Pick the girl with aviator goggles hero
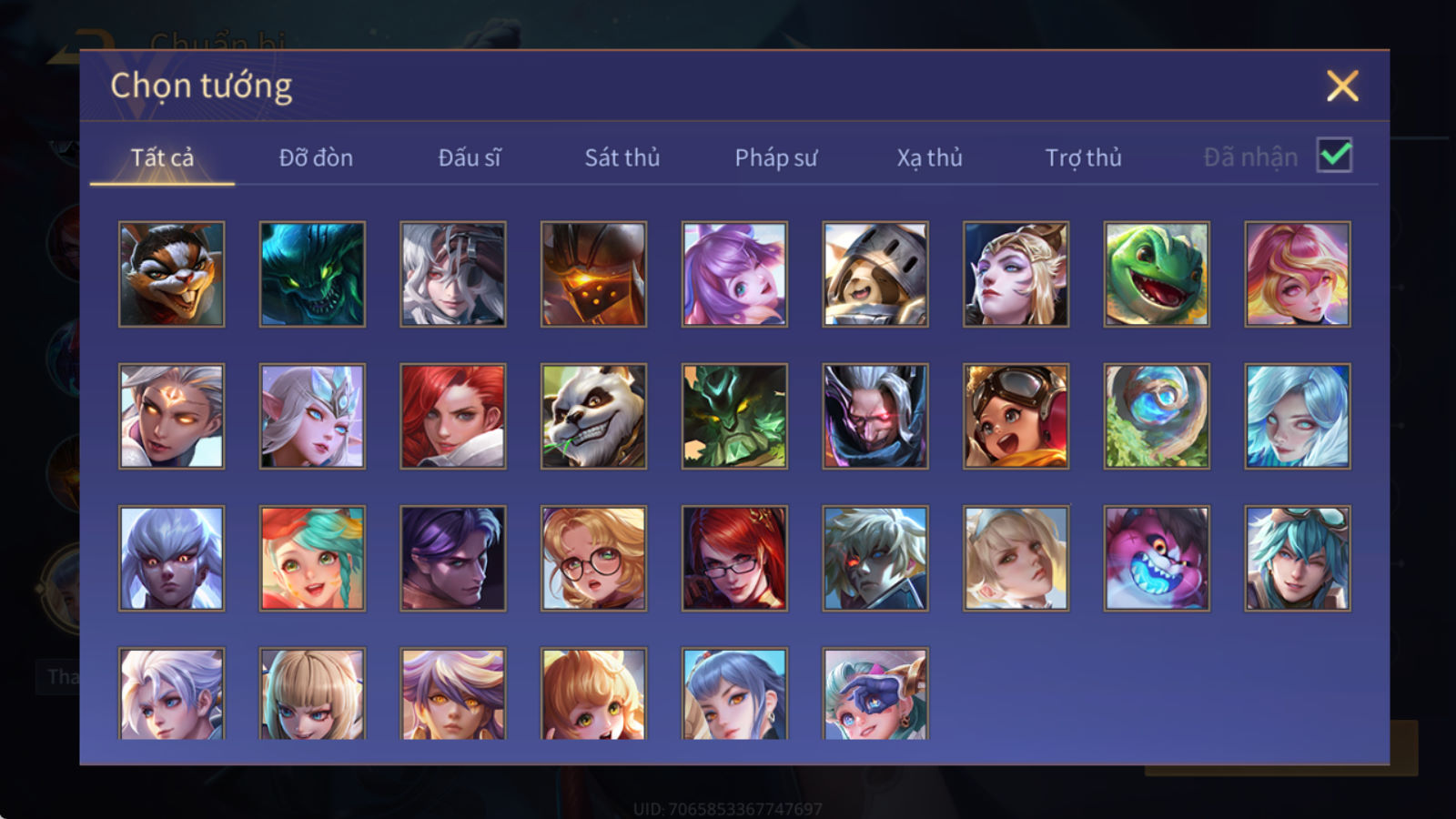 [1016, 416]
